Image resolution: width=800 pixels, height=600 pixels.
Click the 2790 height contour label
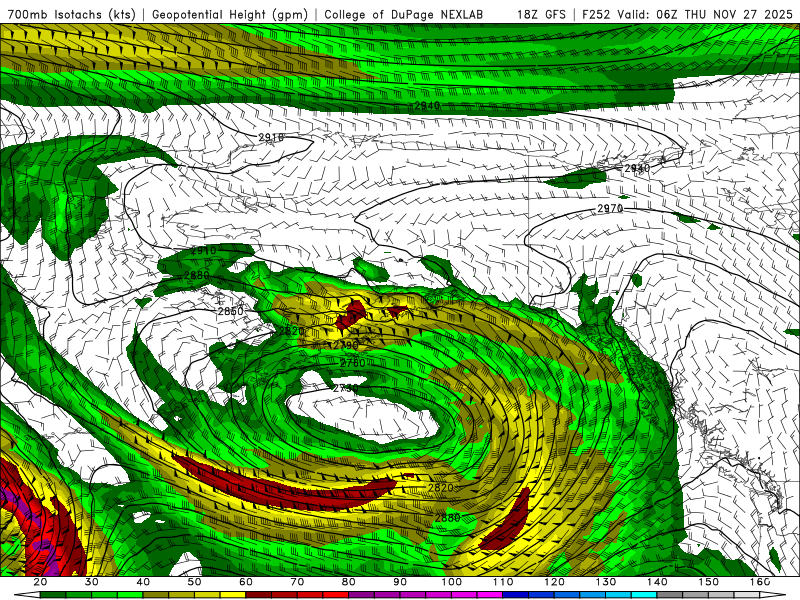pos(346,345)
